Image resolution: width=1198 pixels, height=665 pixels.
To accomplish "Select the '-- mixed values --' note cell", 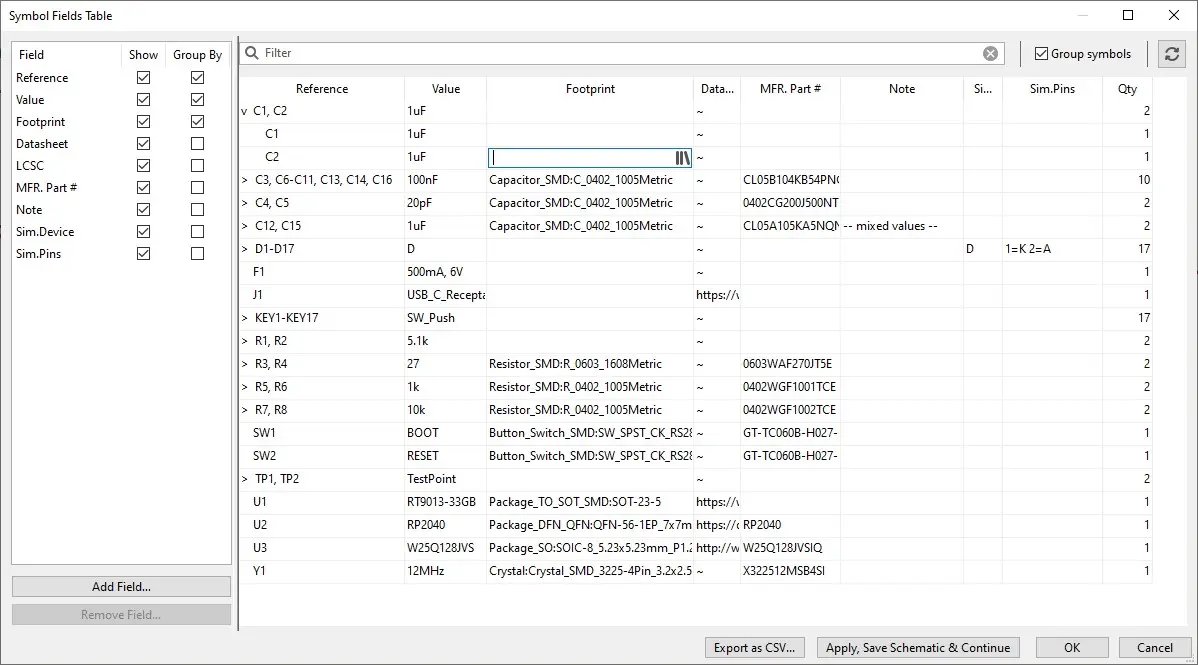I will [x=902, y=226].
